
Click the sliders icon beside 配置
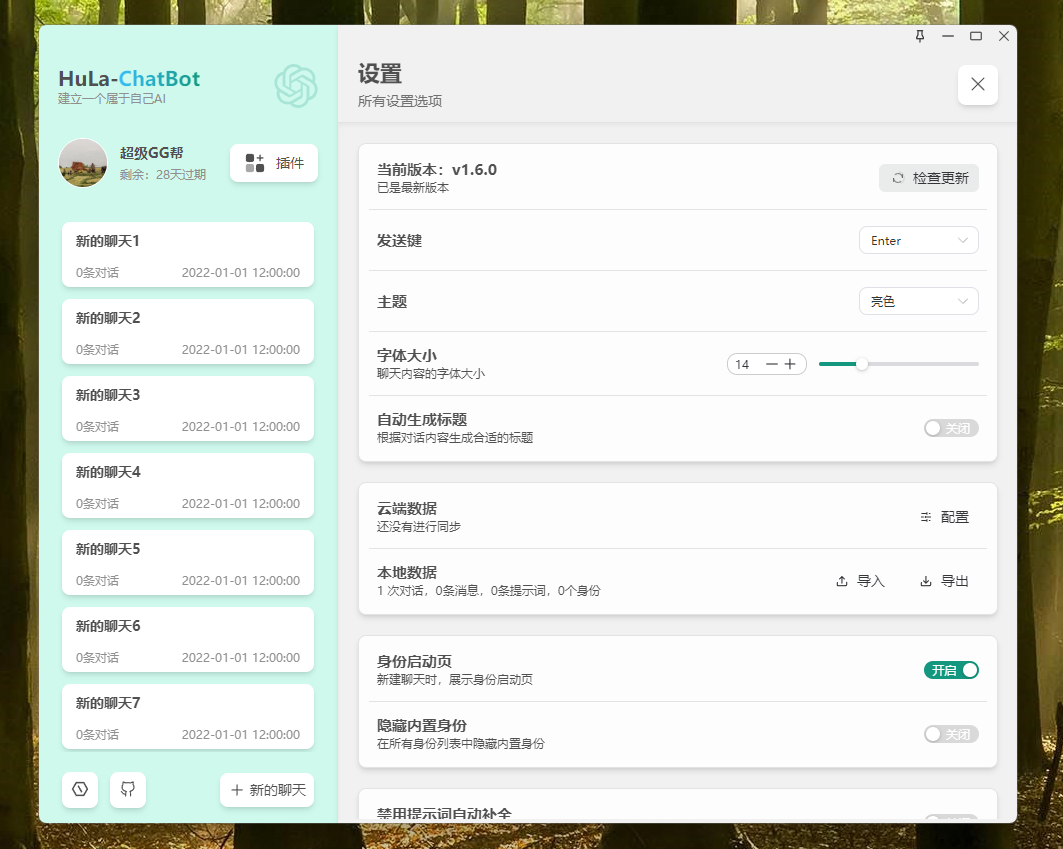pos(925,516)
